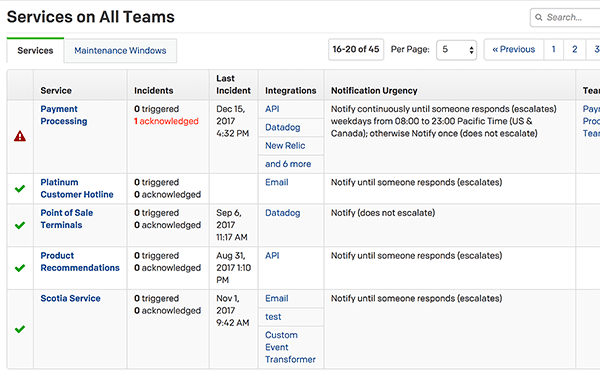Screen dimensions: 600x375
Task: Open the Datadog integration for Point of Sale Terminals
Action: (282, 213)
